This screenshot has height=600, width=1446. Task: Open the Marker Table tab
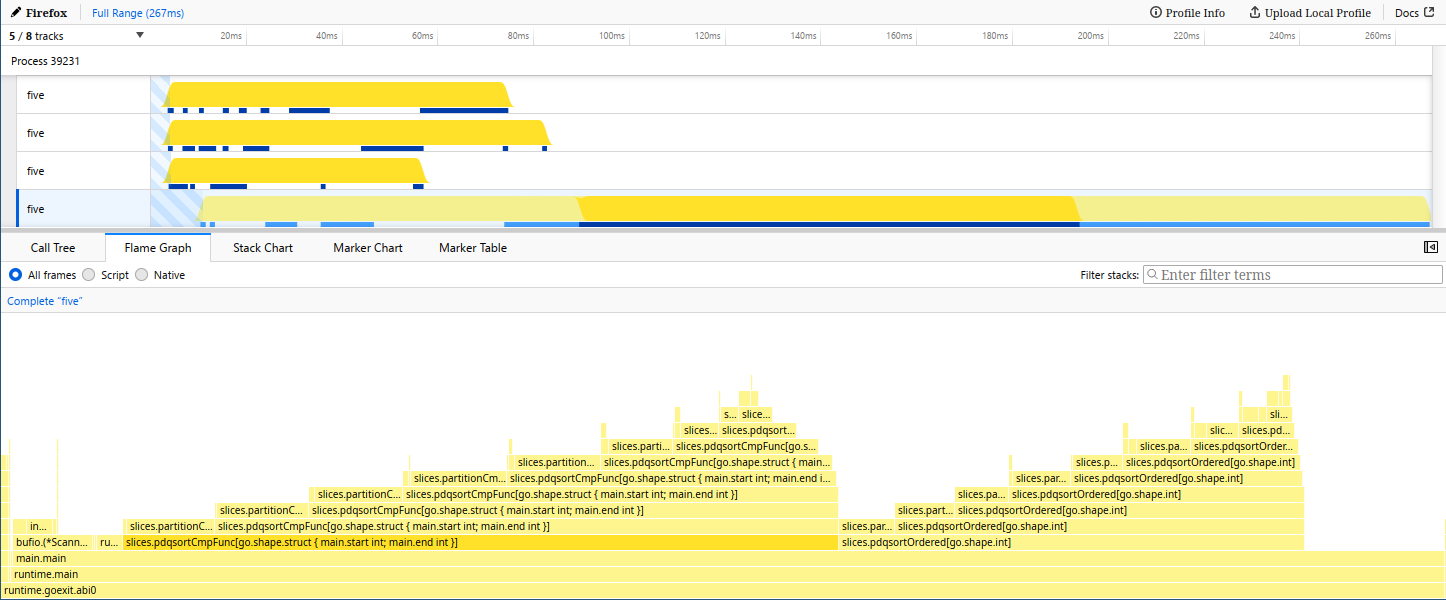coord(473,247)
